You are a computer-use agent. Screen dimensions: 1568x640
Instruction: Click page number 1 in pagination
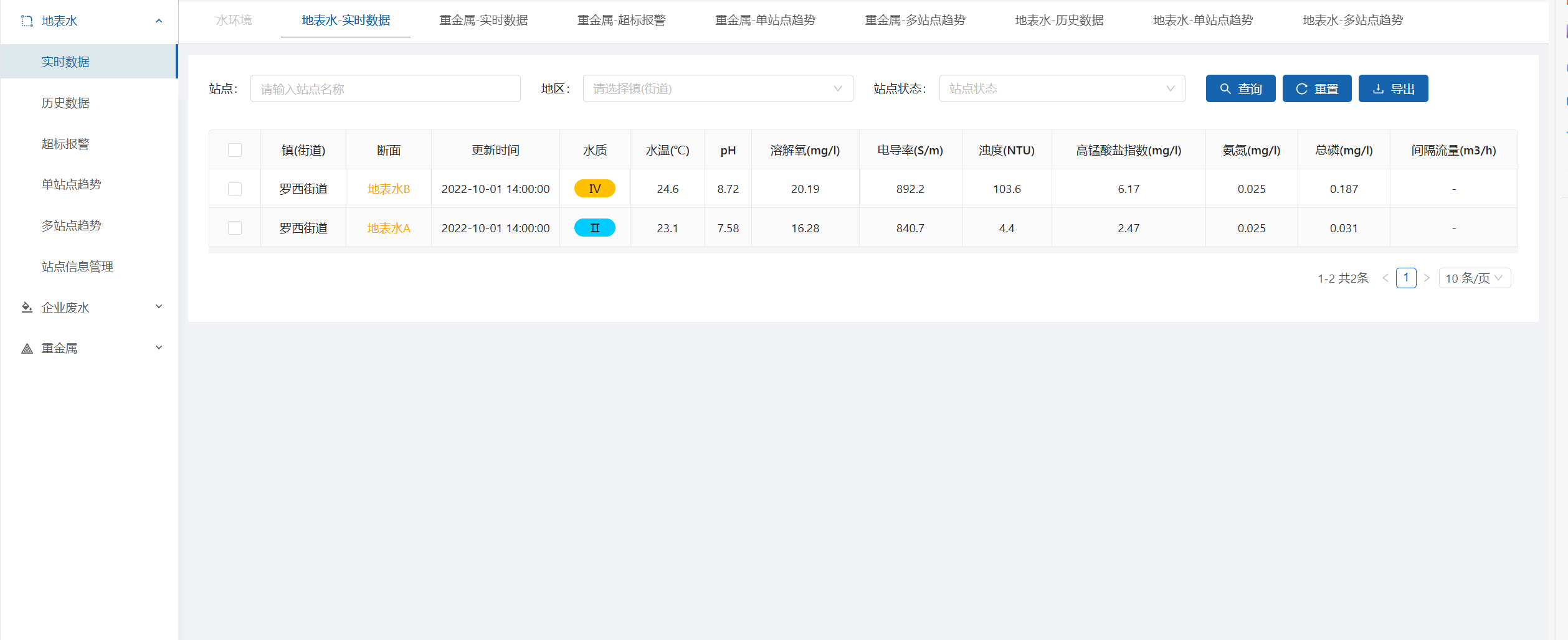[1406, 278]
